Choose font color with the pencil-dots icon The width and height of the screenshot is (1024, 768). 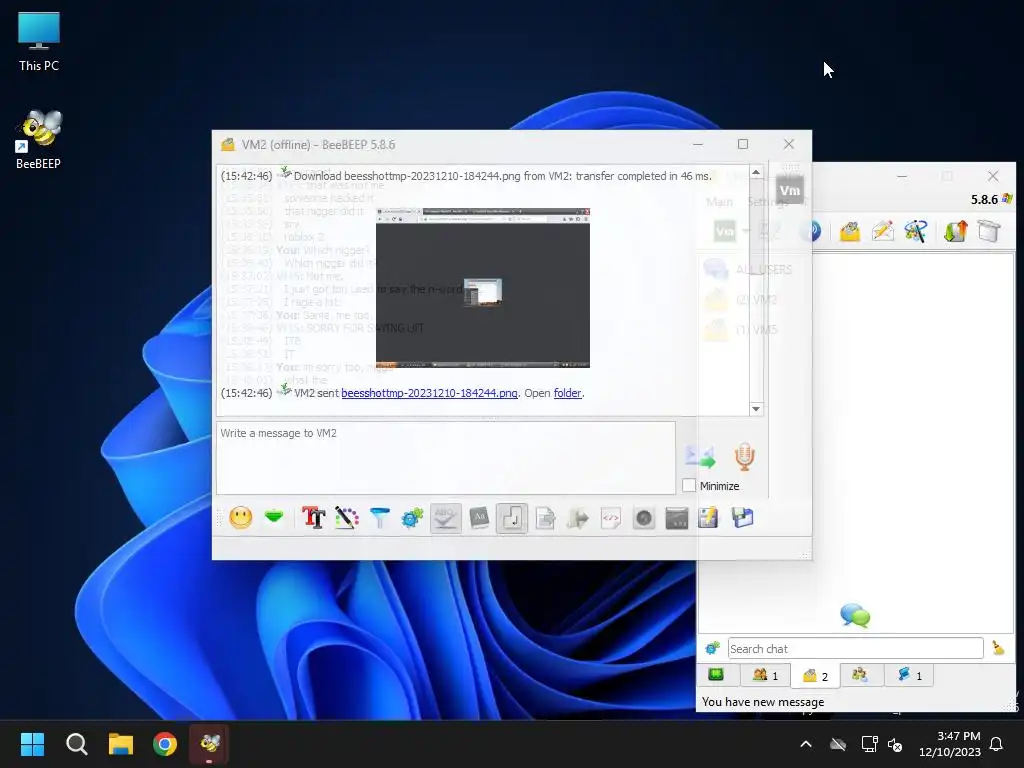tap(347, 518)
